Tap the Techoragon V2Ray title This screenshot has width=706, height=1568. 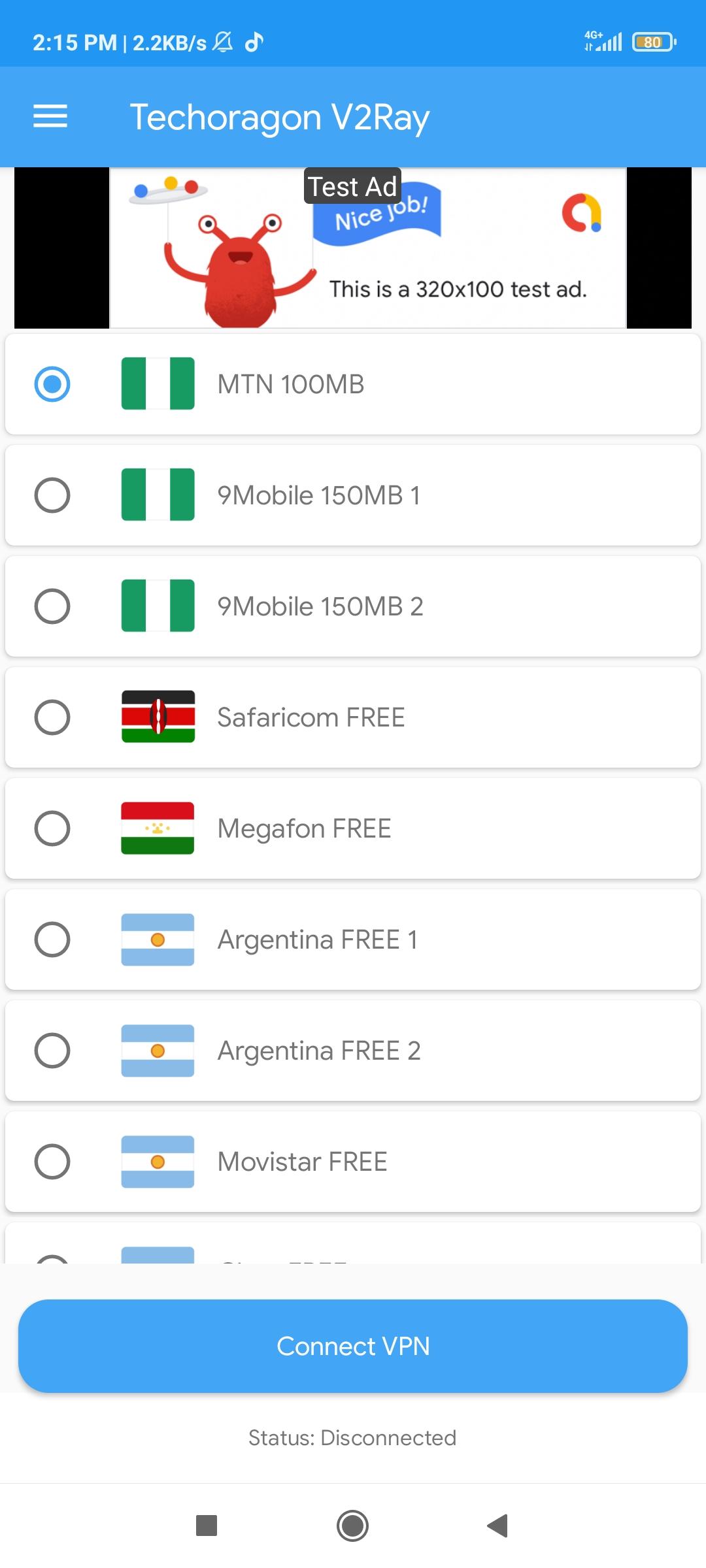coord(279,118)
